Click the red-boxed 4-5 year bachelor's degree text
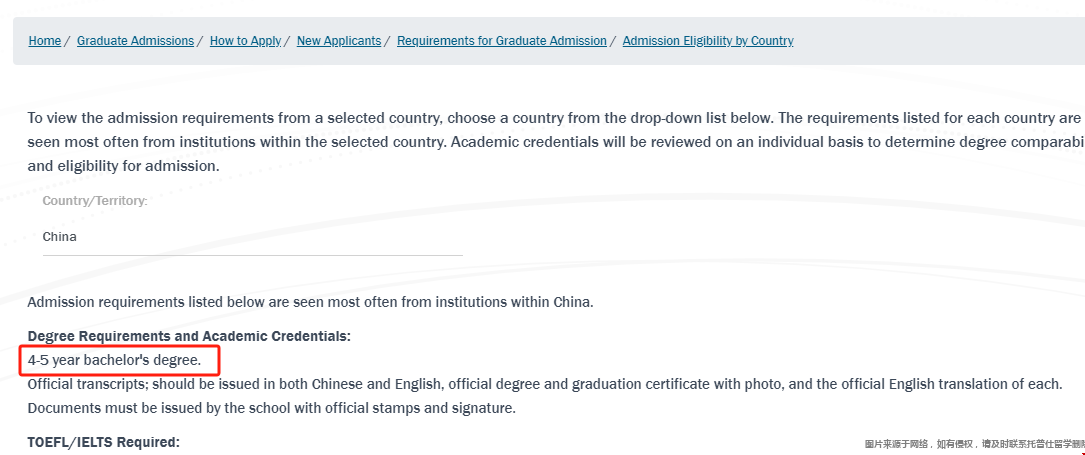The width and height of the screenshot is (1085, 455). (114, 360)
